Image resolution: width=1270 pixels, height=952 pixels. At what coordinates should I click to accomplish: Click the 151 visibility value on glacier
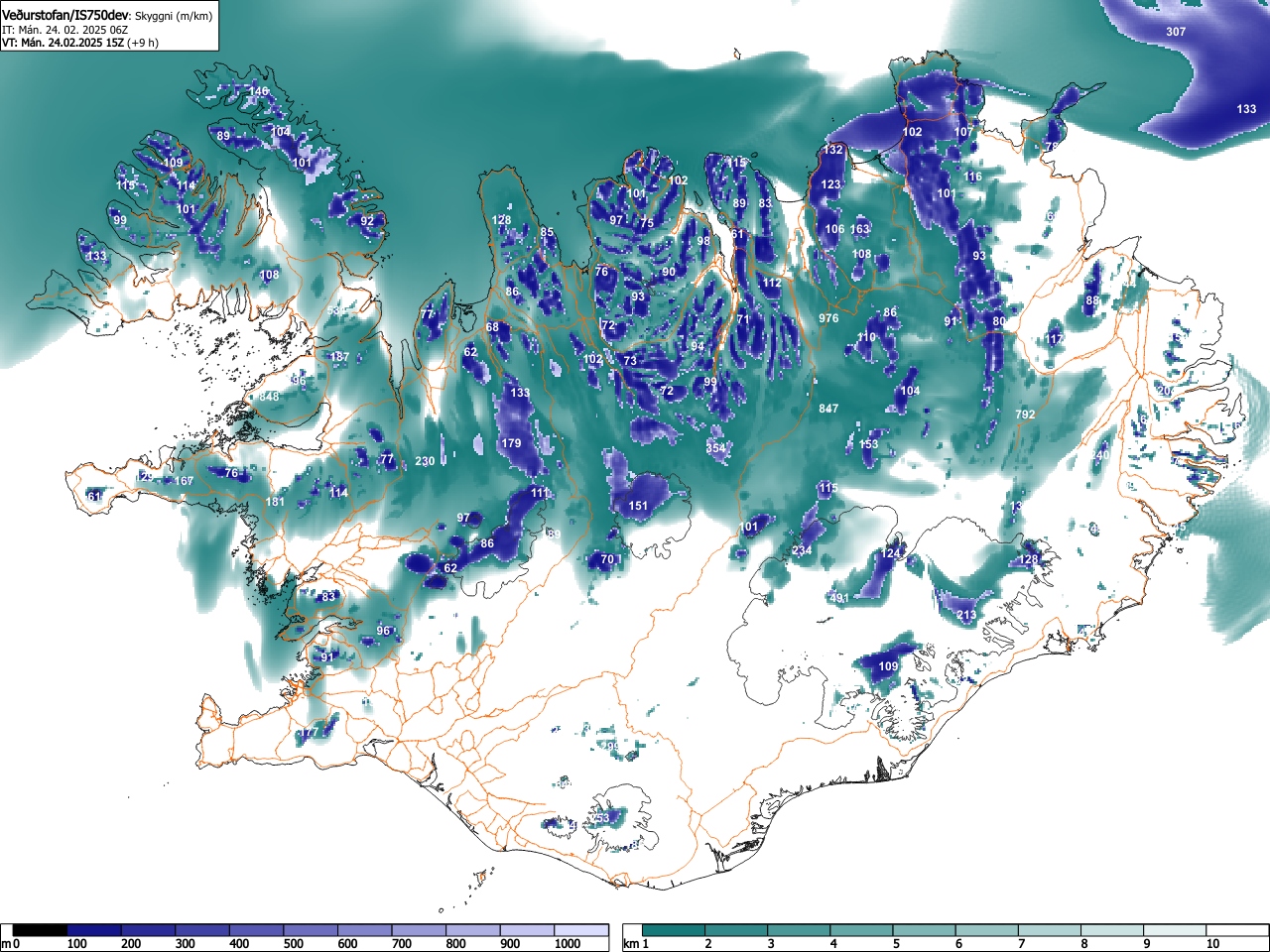pyautogui.click(x=638, y=506)
